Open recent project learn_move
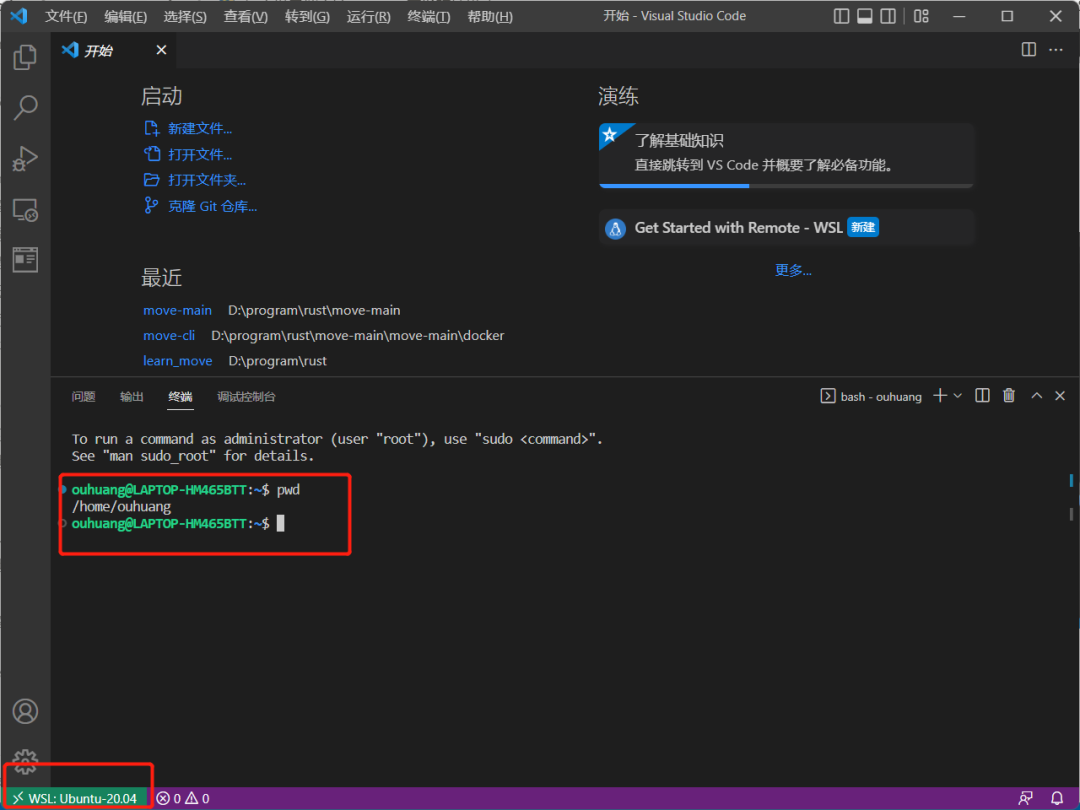Viewport: 1080px width, 810px height. click(177, 361)
